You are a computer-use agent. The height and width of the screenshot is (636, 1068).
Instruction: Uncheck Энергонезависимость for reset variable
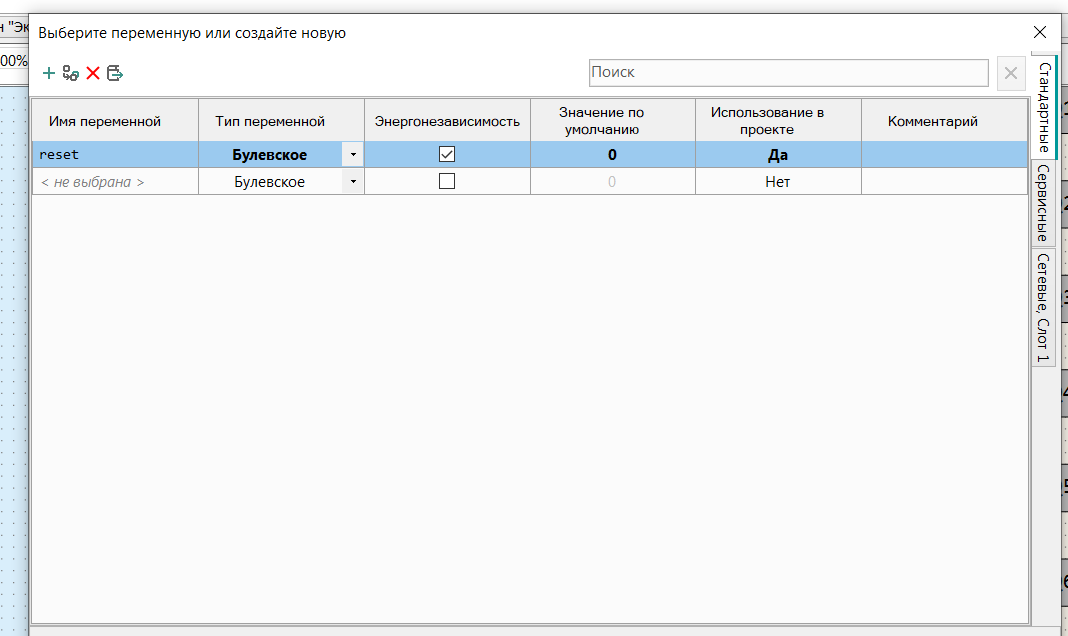(x=447, y=155)
